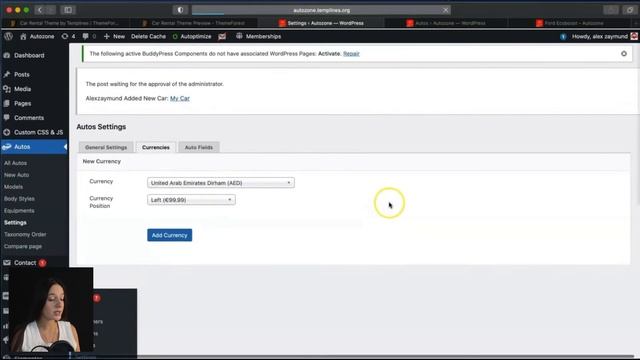Open the Howdy, alex zaymund account menu
The width and height of the screenshot is (640, 360).
click(604, 36)
